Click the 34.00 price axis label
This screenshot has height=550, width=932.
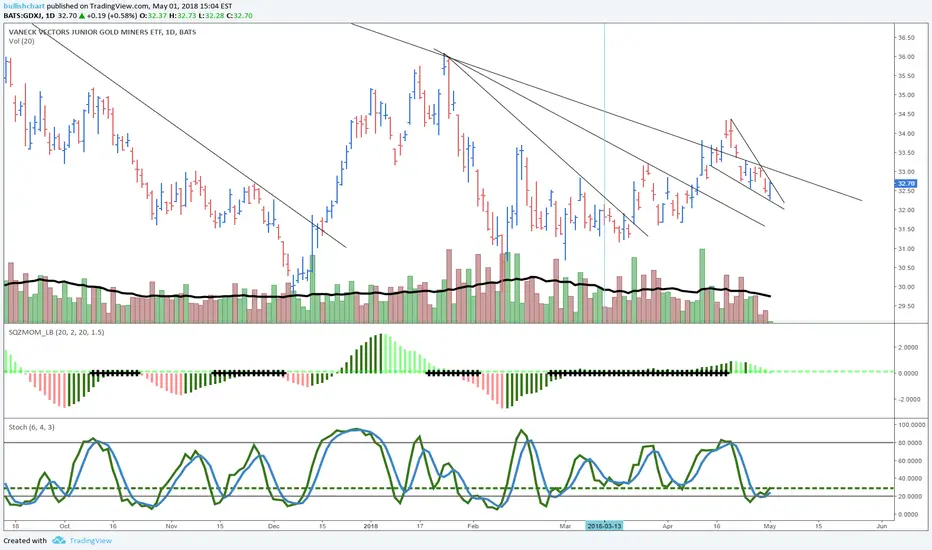[906, 133]
